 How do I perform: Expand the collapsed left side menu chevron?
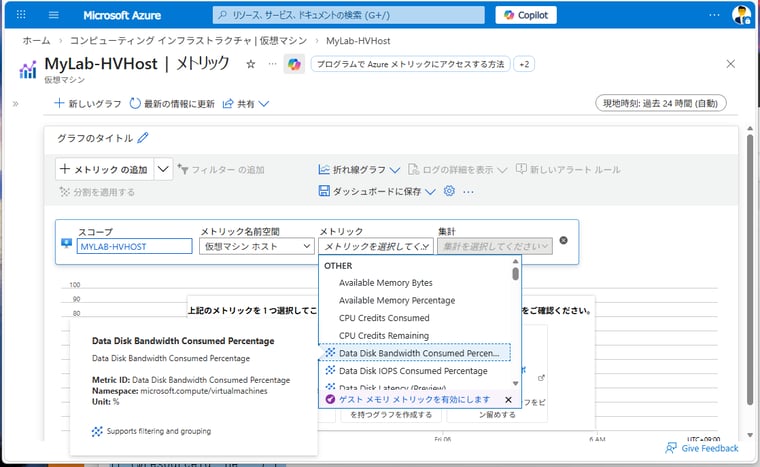point(16,103)
